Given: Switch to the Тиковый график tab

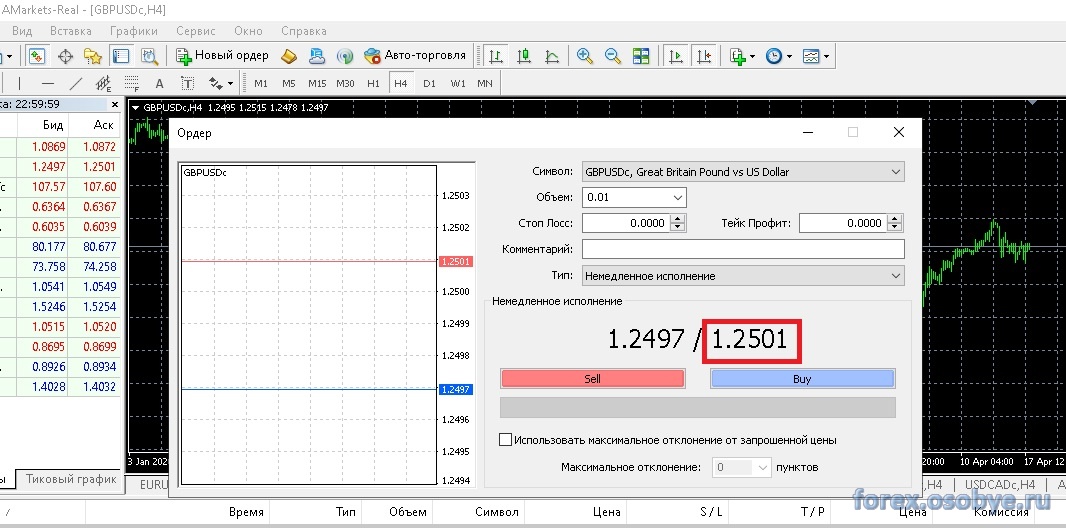Looking at the screenshot, I should (70, 480).
